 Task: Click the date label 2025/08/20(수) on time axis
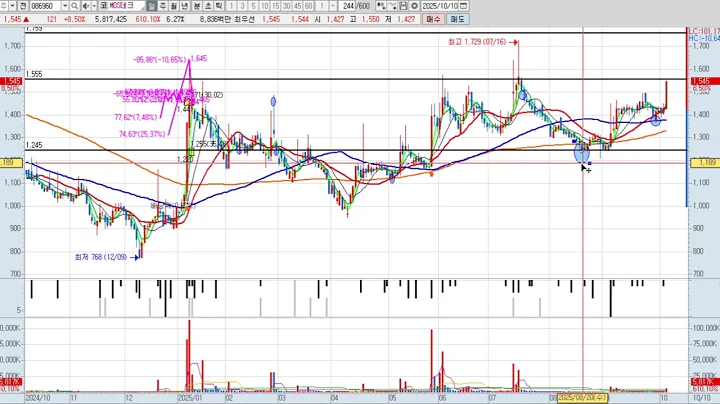[583, 398]
